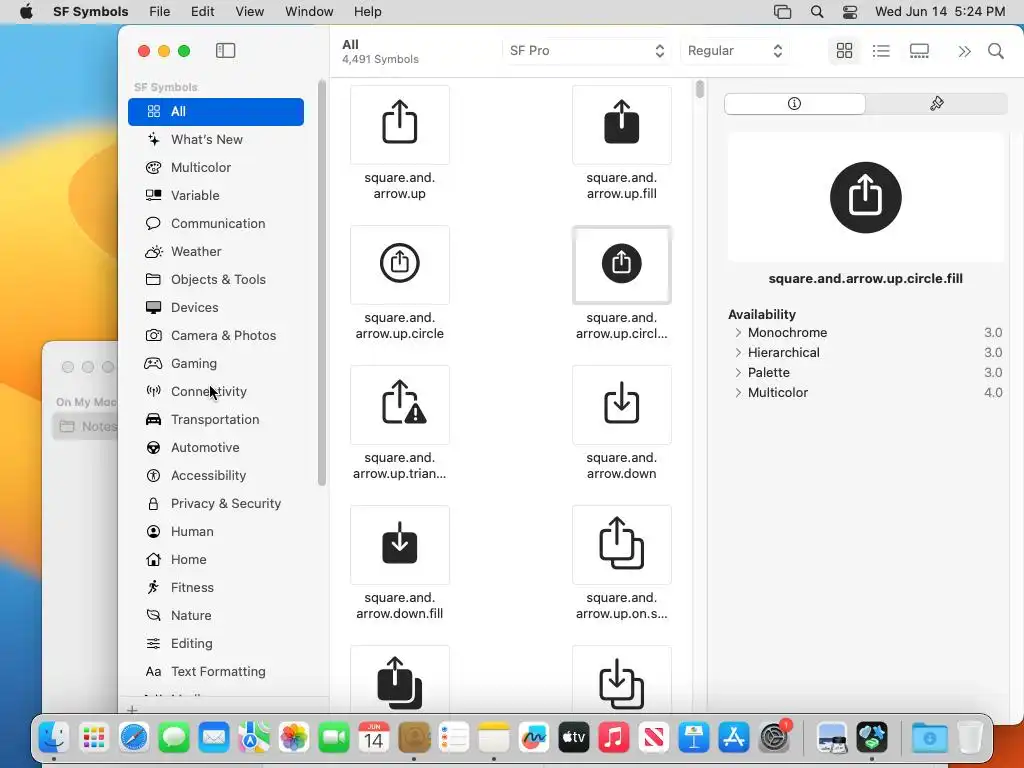Open the File menu
The image size is (1024, 768).
(x=159, y=12)
